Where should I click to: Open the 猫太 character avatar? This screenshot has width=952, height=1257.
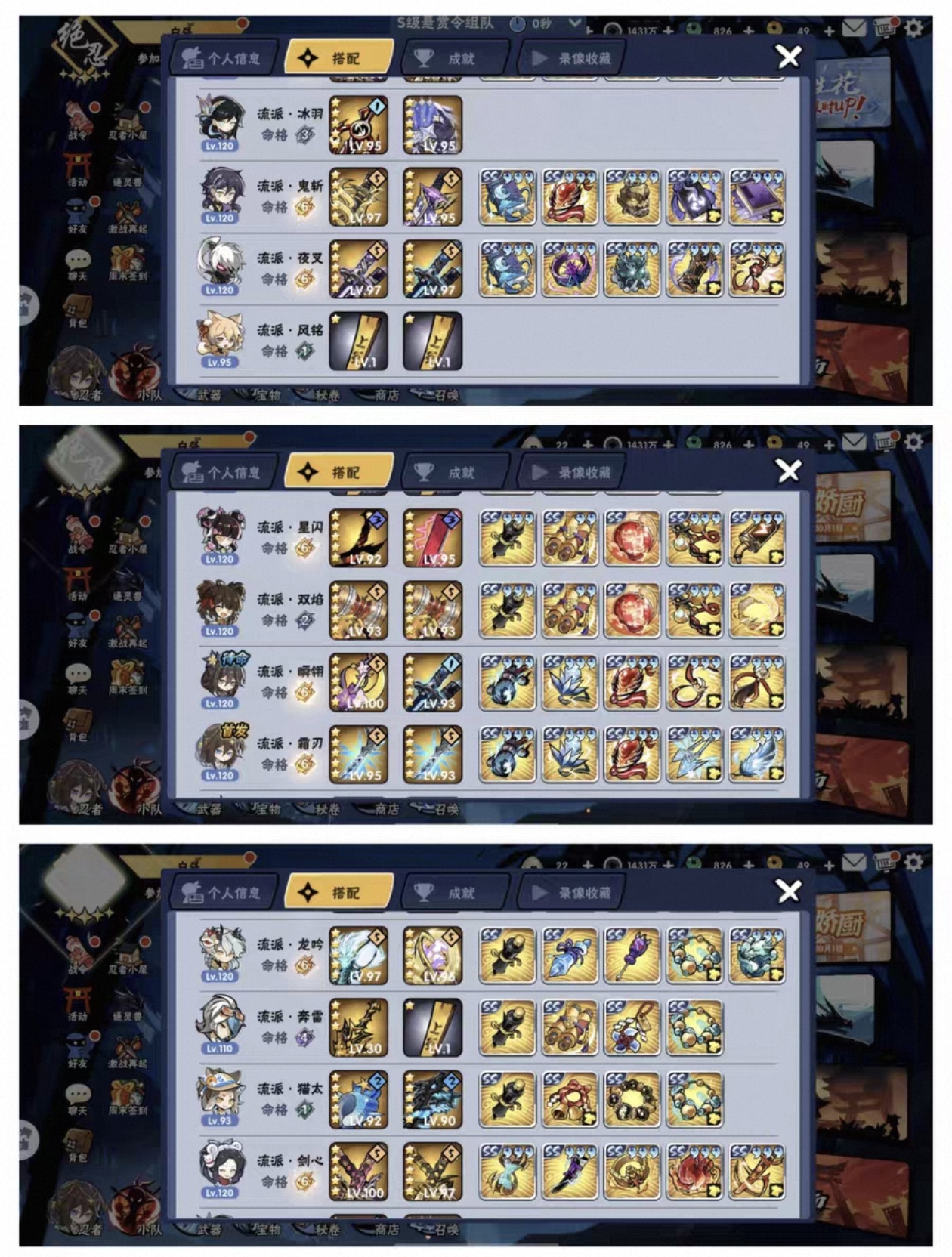click(x=220, y=1098)
